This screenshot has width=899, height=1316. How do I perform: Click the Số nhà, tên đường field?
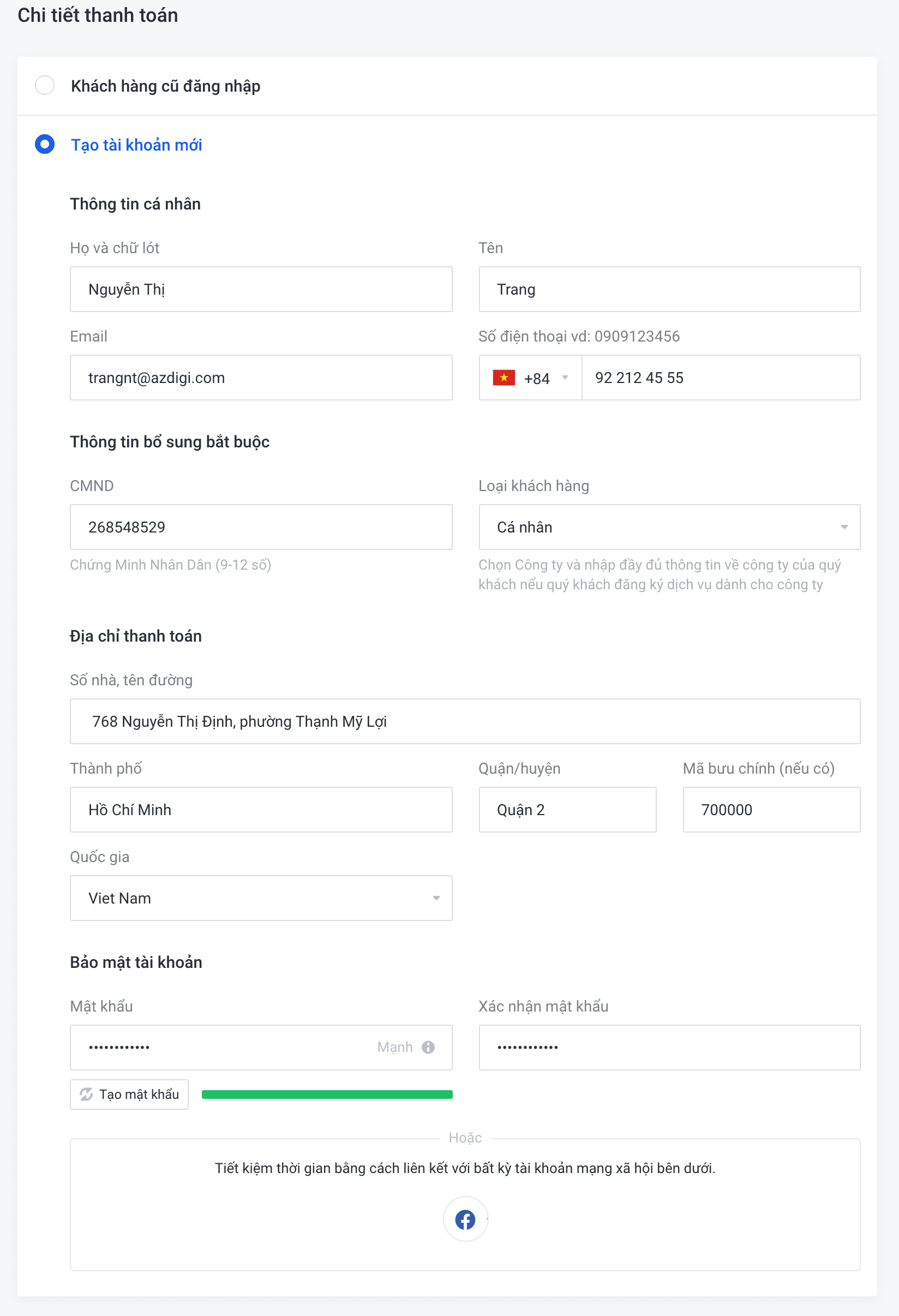(465, 721)
